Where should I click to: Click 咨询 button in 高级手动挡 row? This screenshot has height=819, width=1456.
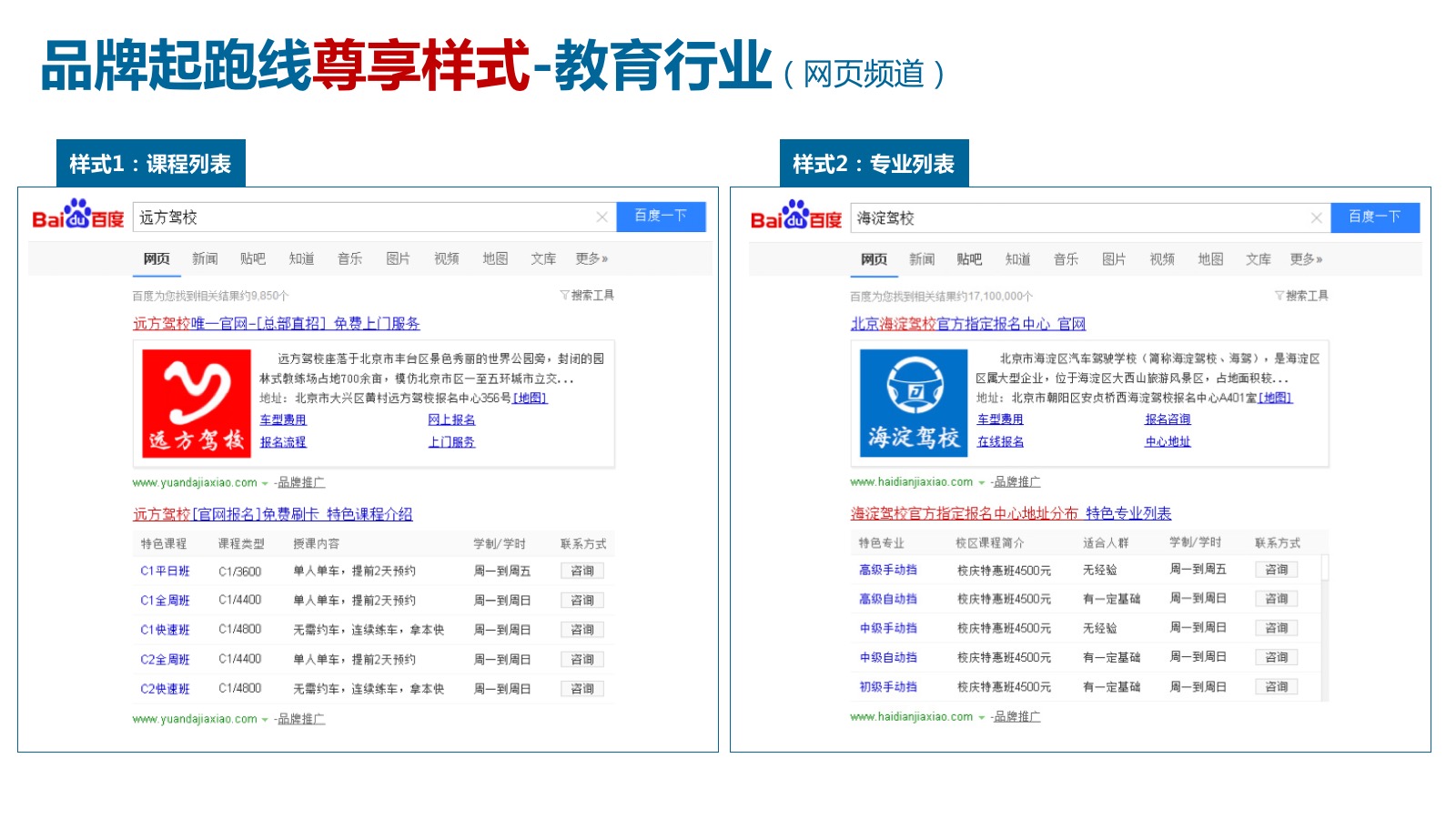point(1277,570)
